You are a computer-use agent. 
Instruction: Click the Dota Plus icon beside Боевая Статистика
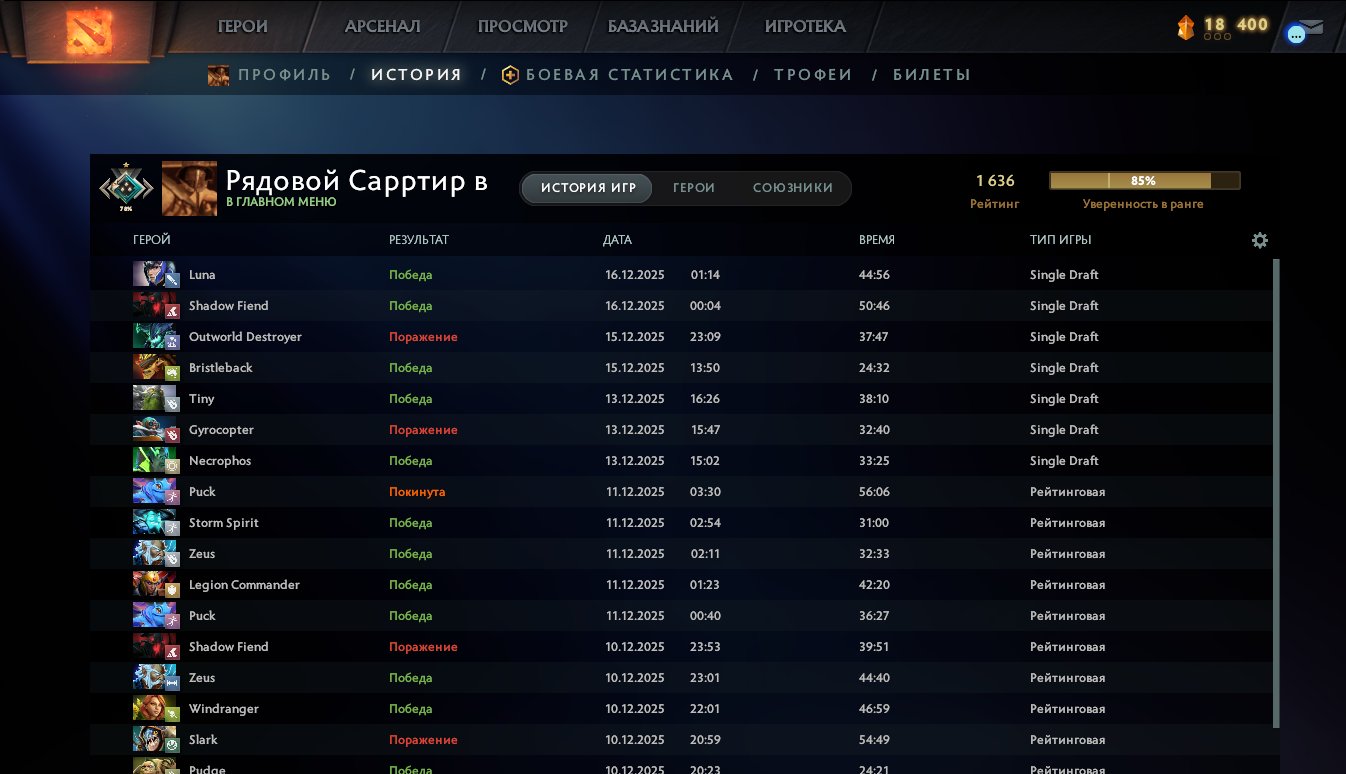[x=510, y=75]
